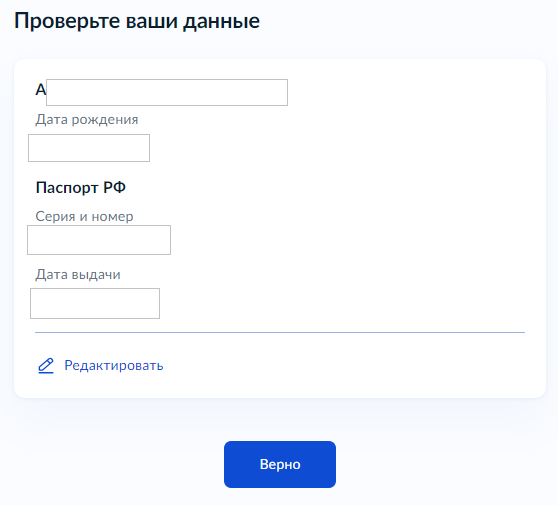Click the letters РФ in passport title
The width and height of the screenshot is (558, 505).
(115, 187)
